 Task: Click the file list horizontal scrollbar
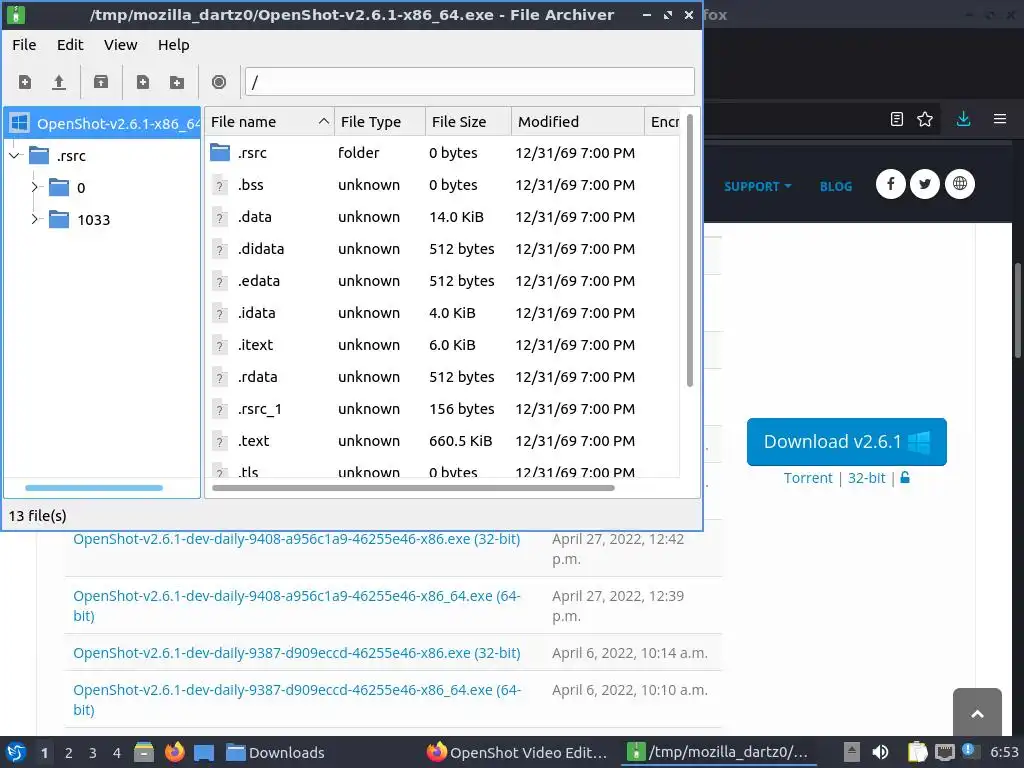[x=413, y=487]
